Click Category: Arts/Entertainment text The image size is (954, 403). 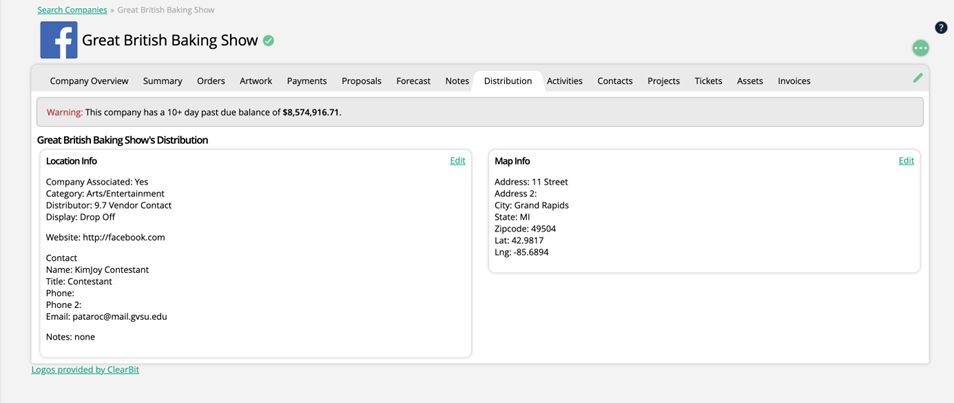pyautogui.click(x=105, y=194)
